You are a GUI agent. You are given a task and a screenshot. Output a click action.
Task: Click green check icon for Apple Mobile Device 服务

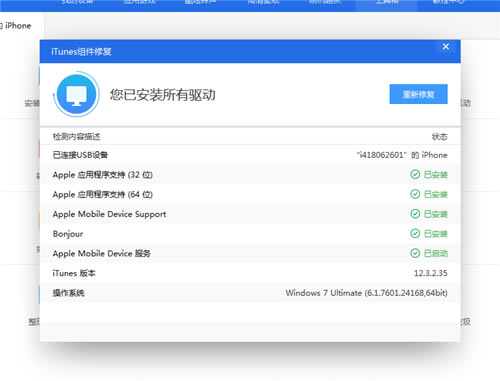tap(415, 253)
